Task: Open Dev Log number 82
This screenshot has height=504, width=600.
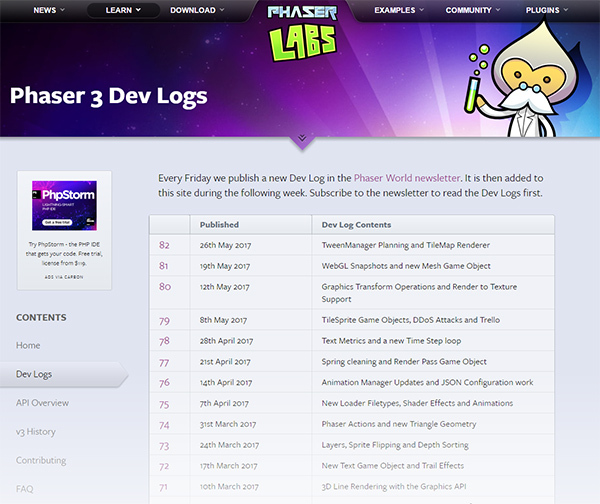Action: 164,245
